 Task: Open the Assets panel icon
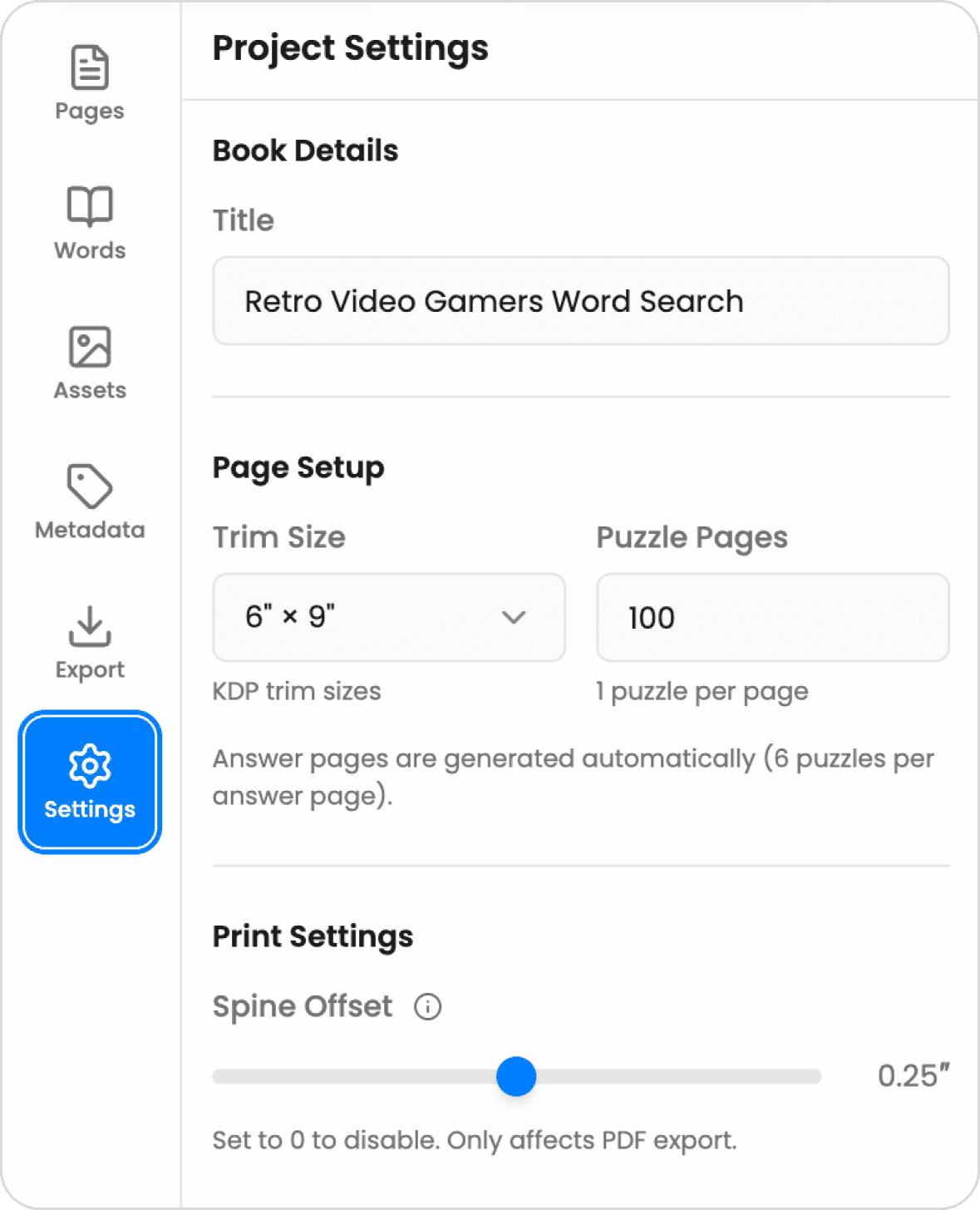(x=89, y=347)
